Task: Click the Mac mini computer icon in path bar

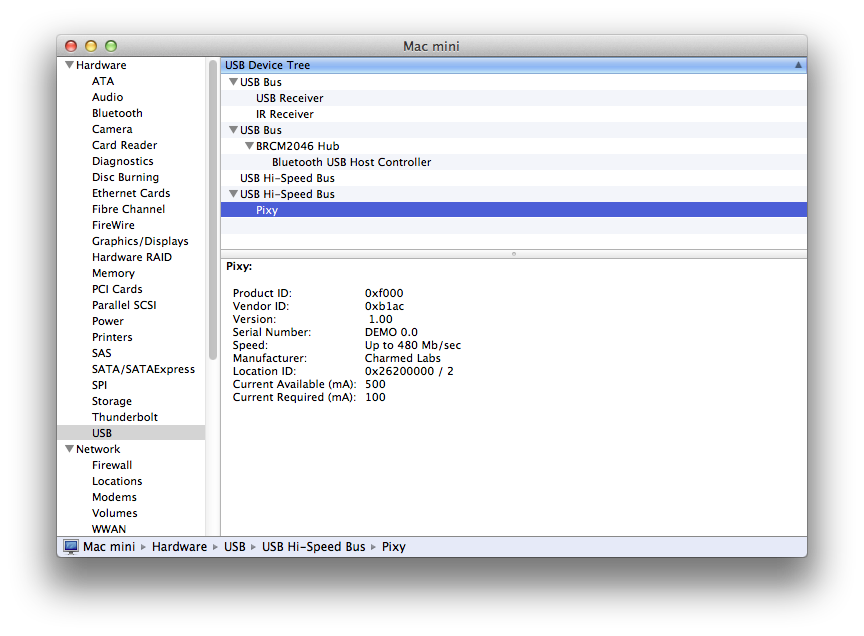Action: tap(71, 547)
